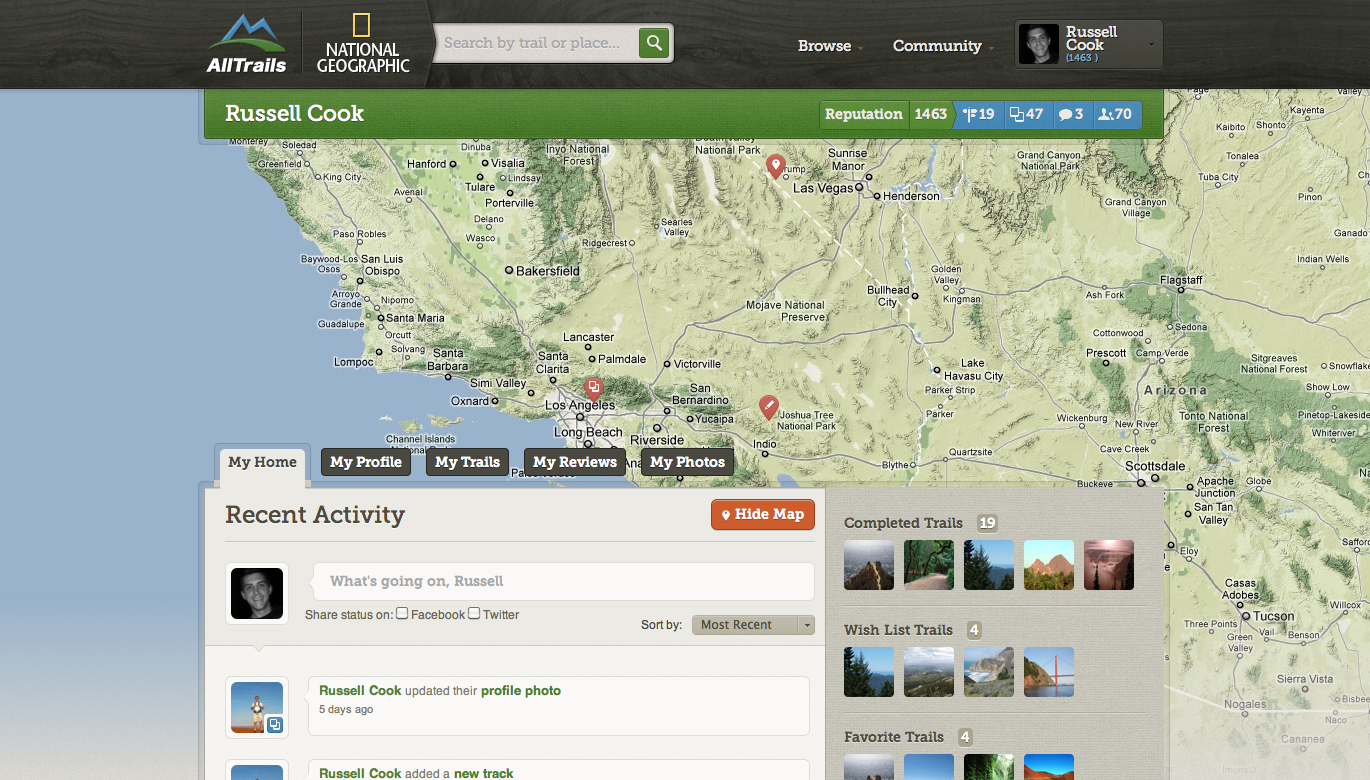Open the mountain pines wish list thumbnail

[x=869, y=672]
